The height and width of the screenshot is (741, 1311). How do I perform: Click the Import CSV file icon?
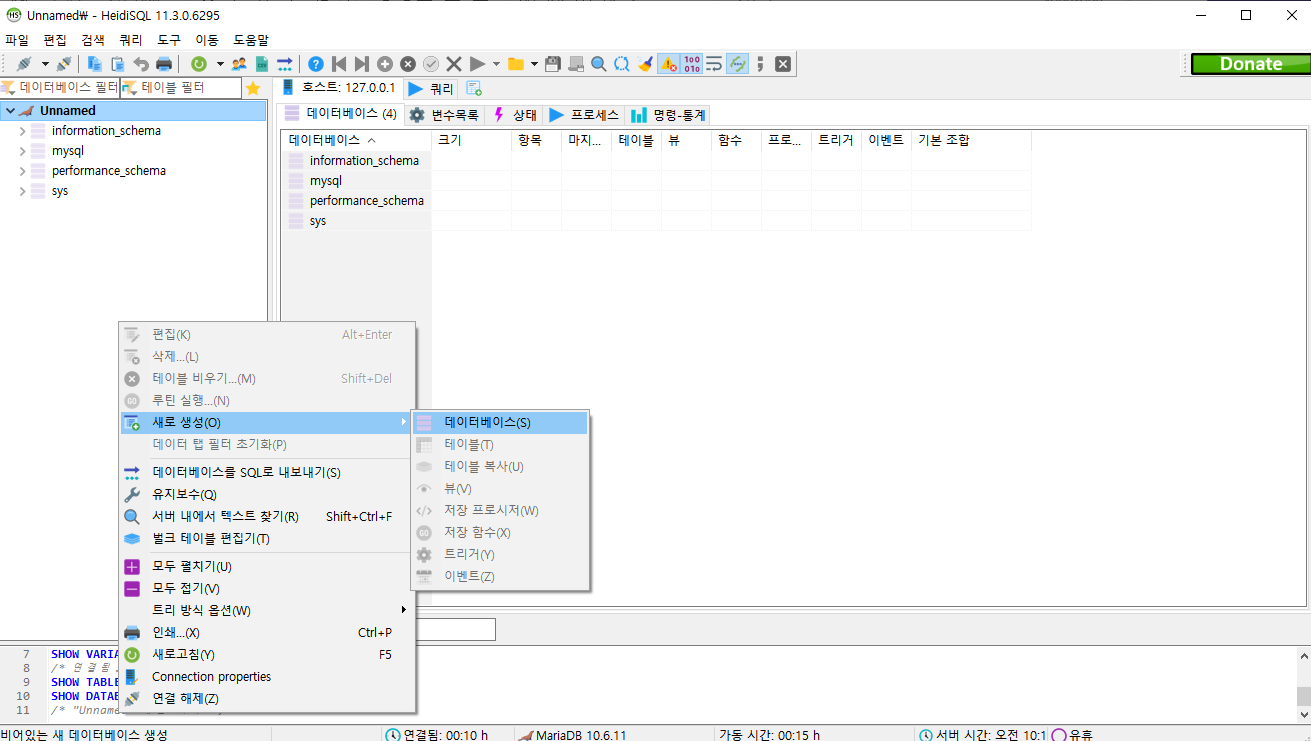[x=262, y=63]
